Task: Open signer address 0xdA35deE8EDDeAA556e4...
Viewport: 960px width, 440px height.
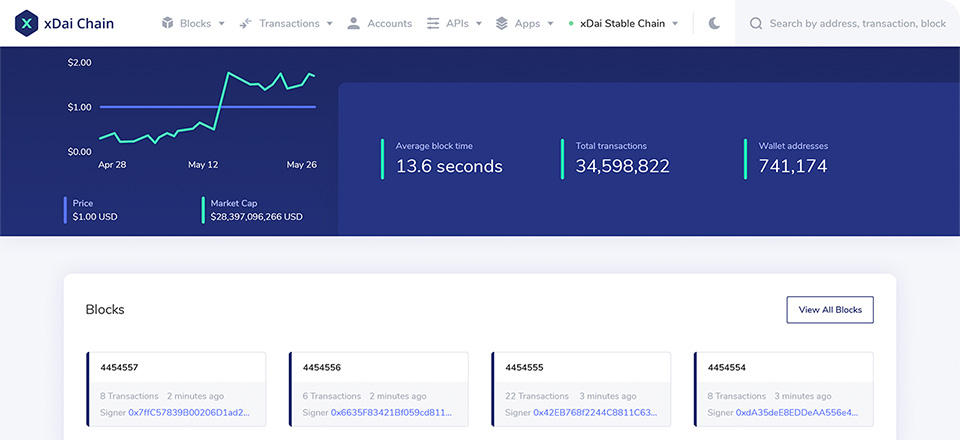Action: (797, 412)
